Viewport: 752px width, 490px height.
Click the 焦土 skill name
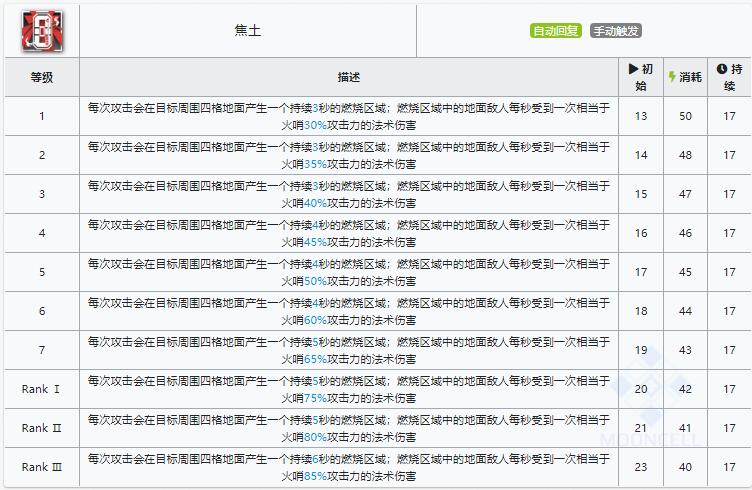(x=248, y=31)
